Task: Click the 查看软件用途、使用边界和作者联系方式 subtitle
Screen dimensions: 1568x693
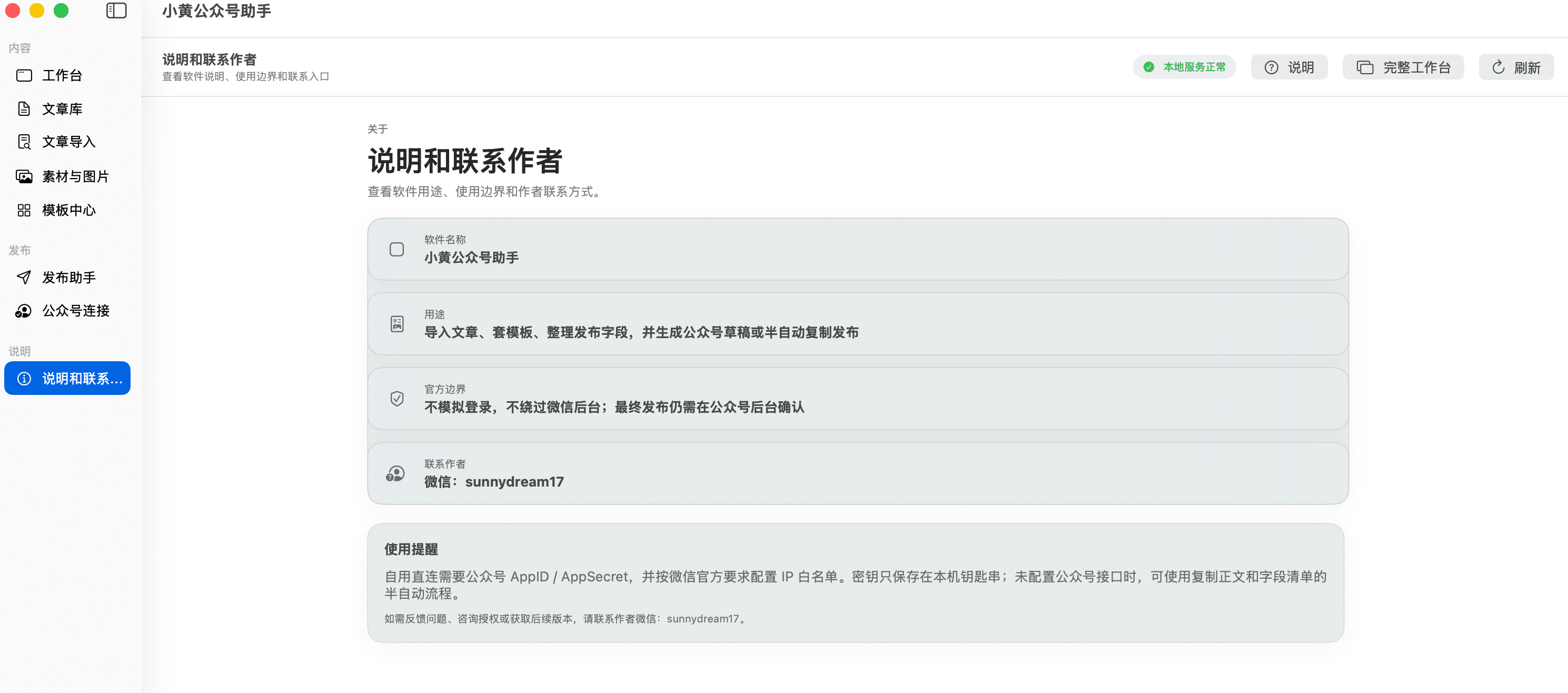Action: [486, 192]
